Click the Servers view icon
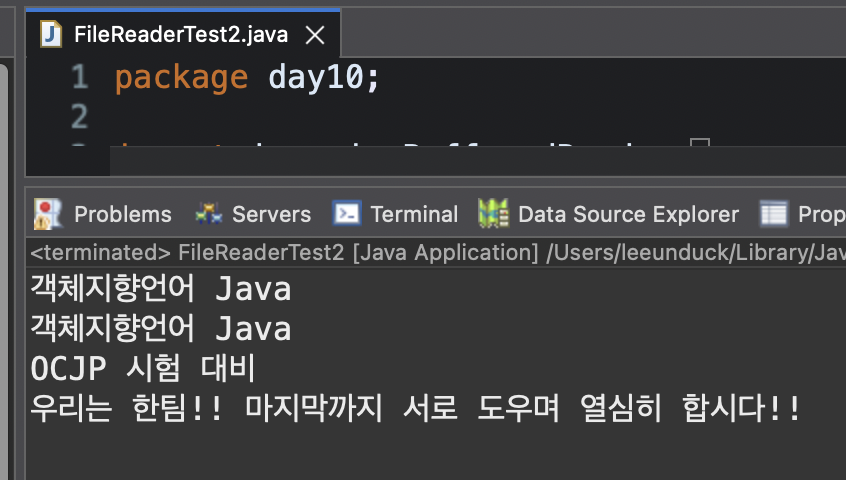 coord(209,214)
